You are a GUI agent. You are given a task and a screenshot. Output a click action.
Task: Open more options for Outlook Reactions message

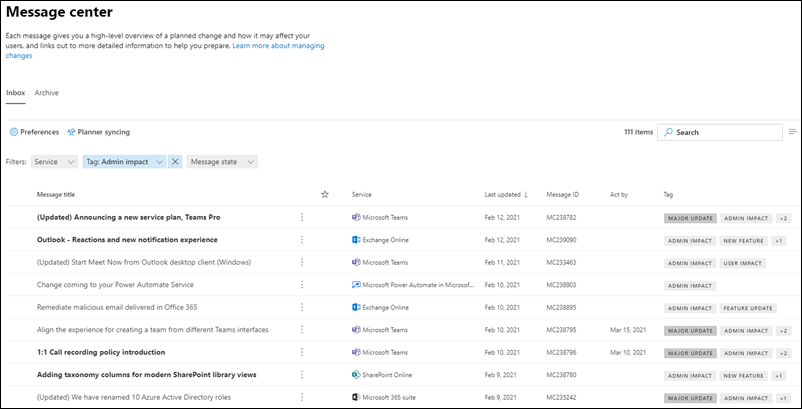click(302, 240)
